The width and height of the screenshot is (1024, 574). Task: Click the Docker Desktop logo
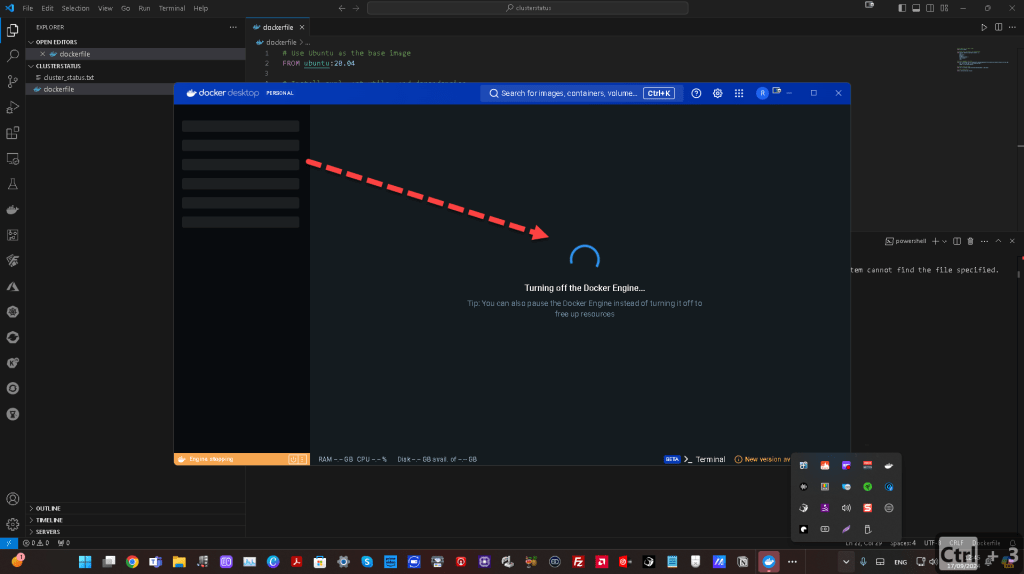click(223, 93)
